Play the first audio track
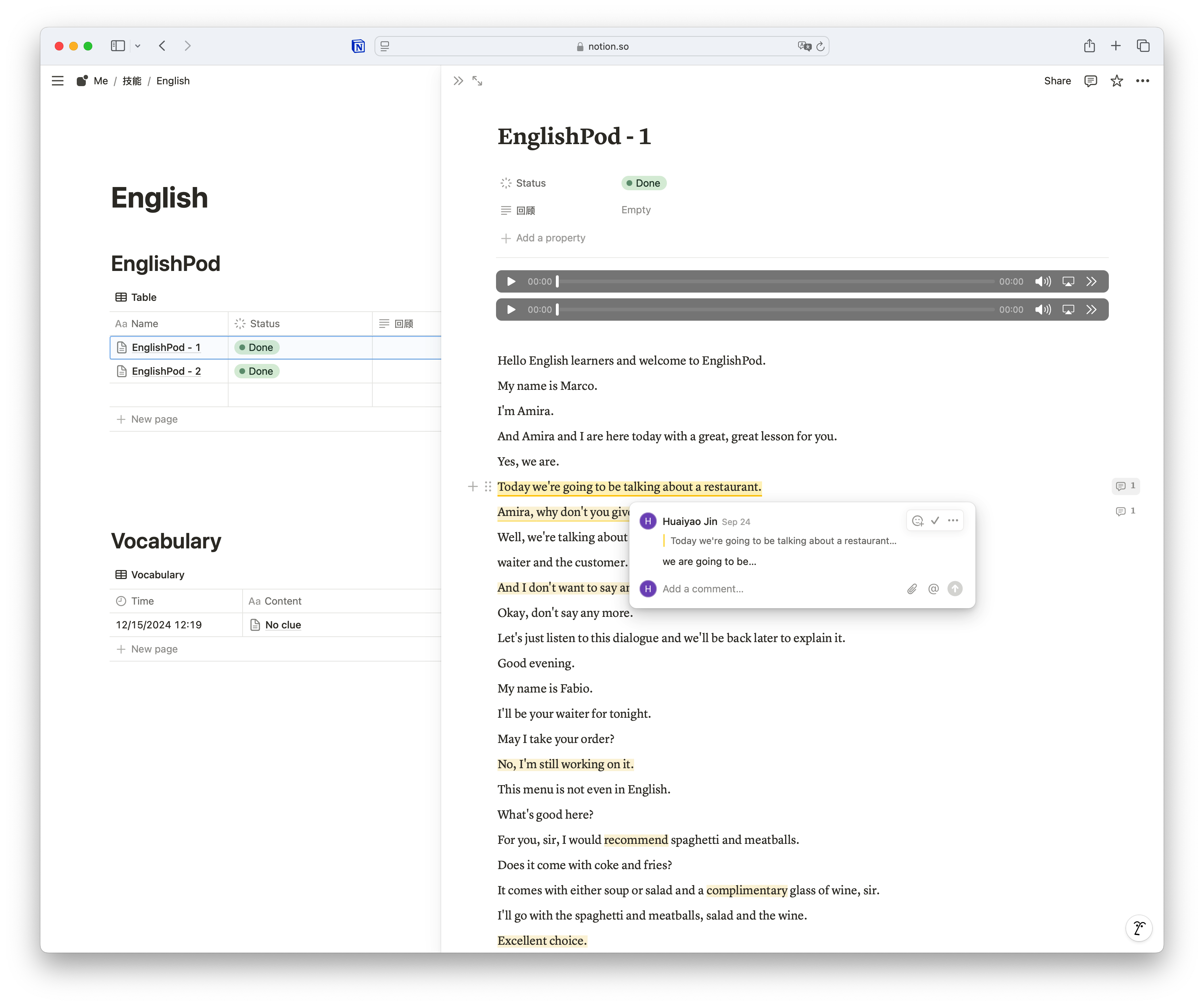This screenshot has height=1006, width=1204. click(x=511, y=281)
